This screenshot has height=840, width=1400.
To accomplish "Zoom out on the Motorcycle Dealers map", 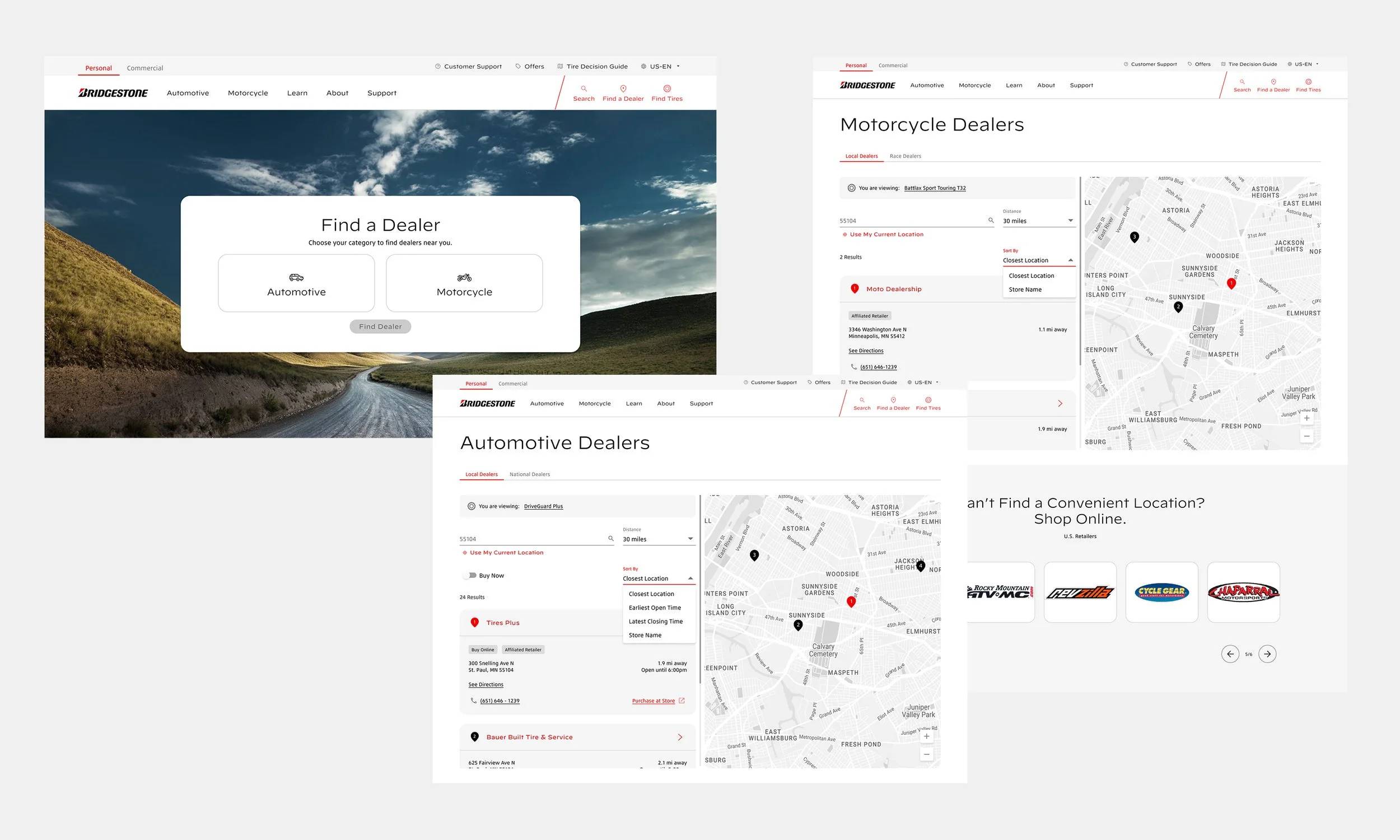I will click(1306, 436).
